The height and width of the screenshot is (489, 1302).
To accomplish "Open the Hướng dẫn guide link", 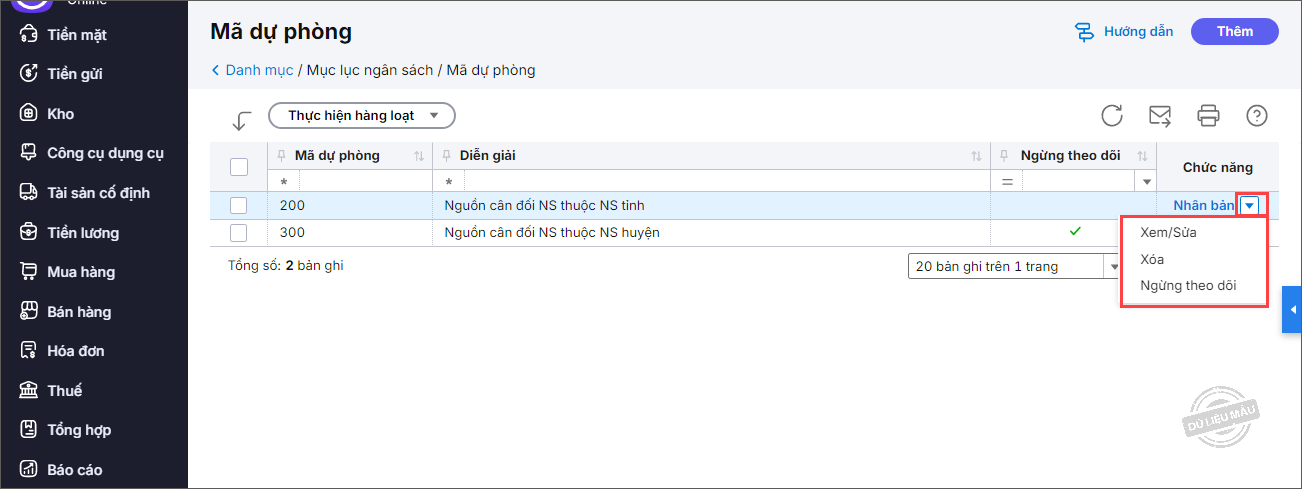I will click(1124, 32).
